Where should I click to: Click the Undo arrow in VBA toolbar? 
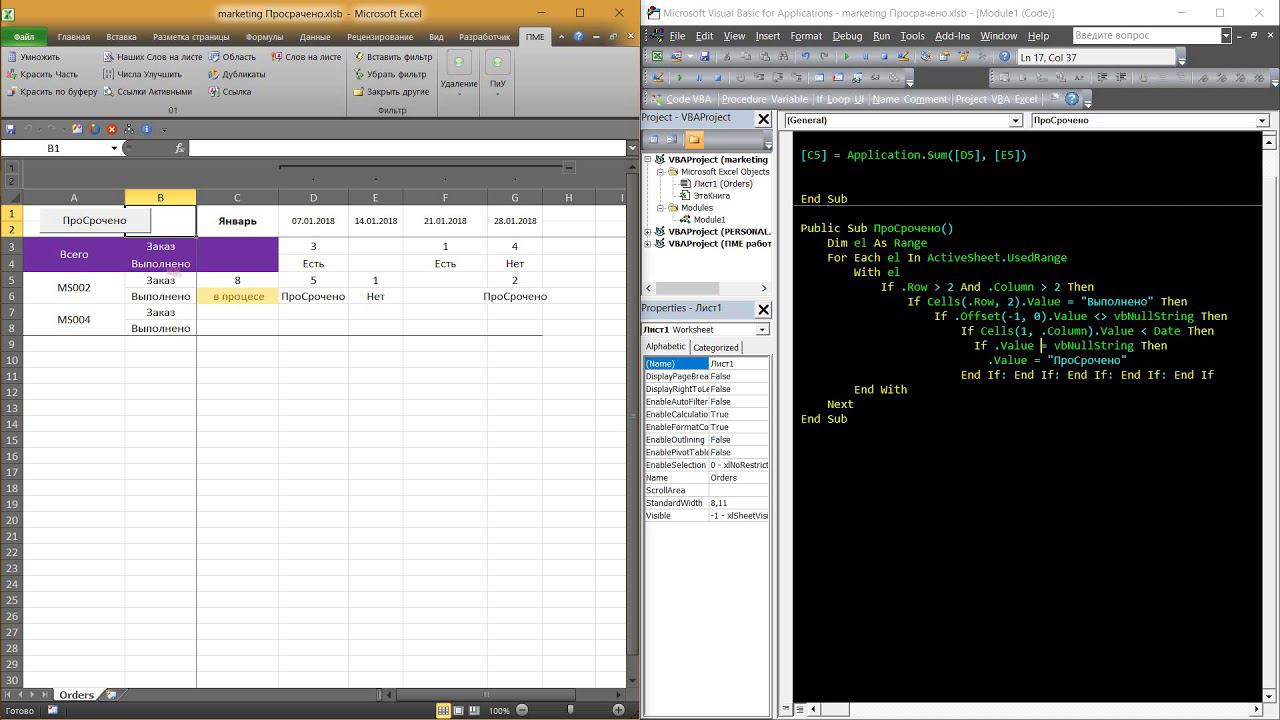(805, 57)
